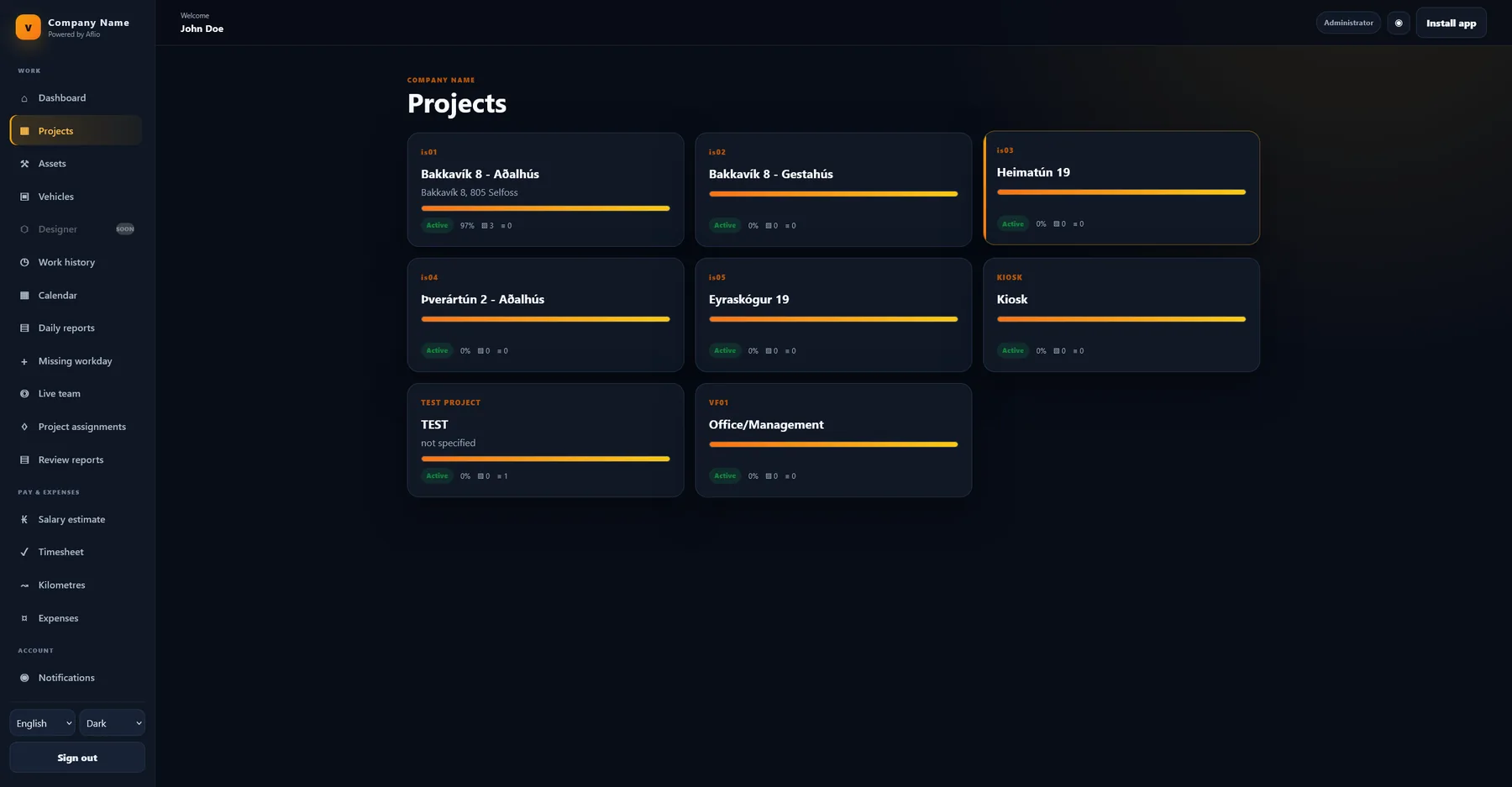
Task: Click the Projects sidebar icon
Action: (24, 131)
